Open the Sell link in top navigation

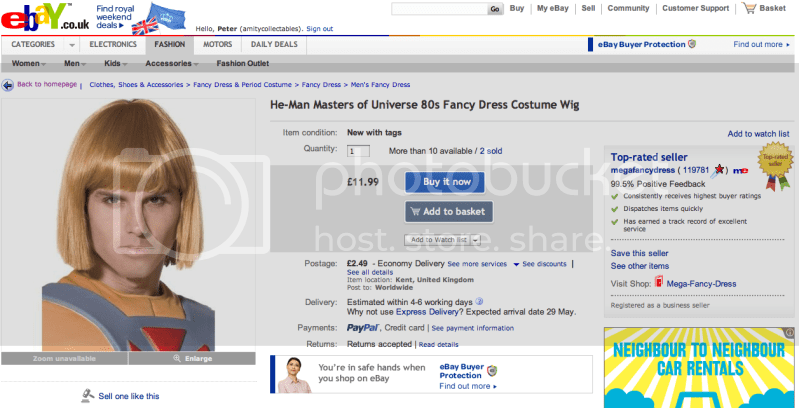(x=588, y=8)
